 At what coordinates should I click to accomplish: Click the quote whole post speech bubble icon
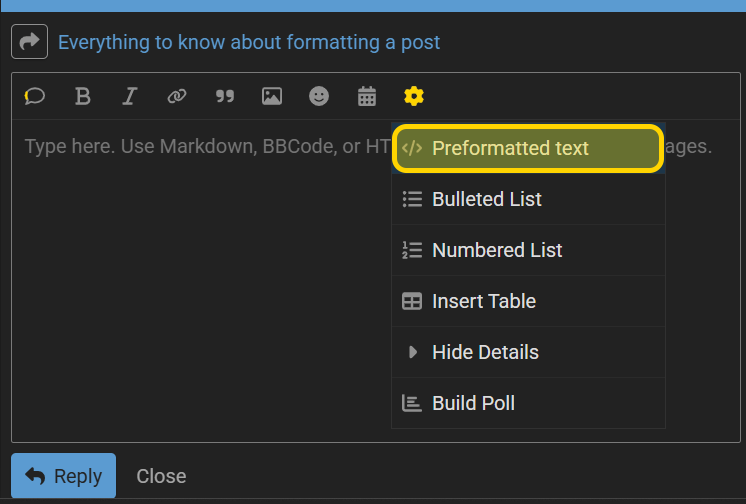click(35, 97)
